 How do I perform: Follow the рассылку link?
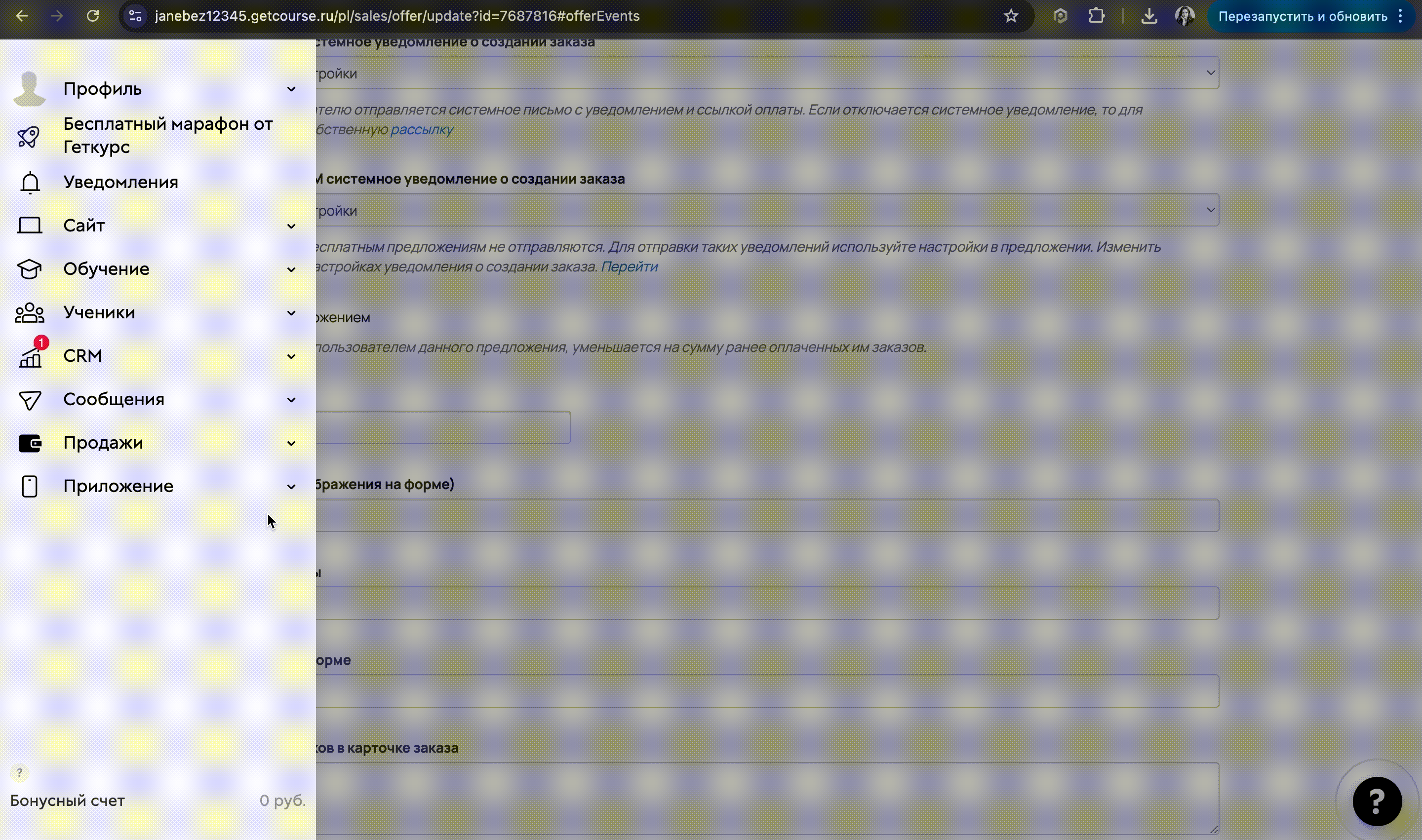pyautogui.click(x=422, y=130)
